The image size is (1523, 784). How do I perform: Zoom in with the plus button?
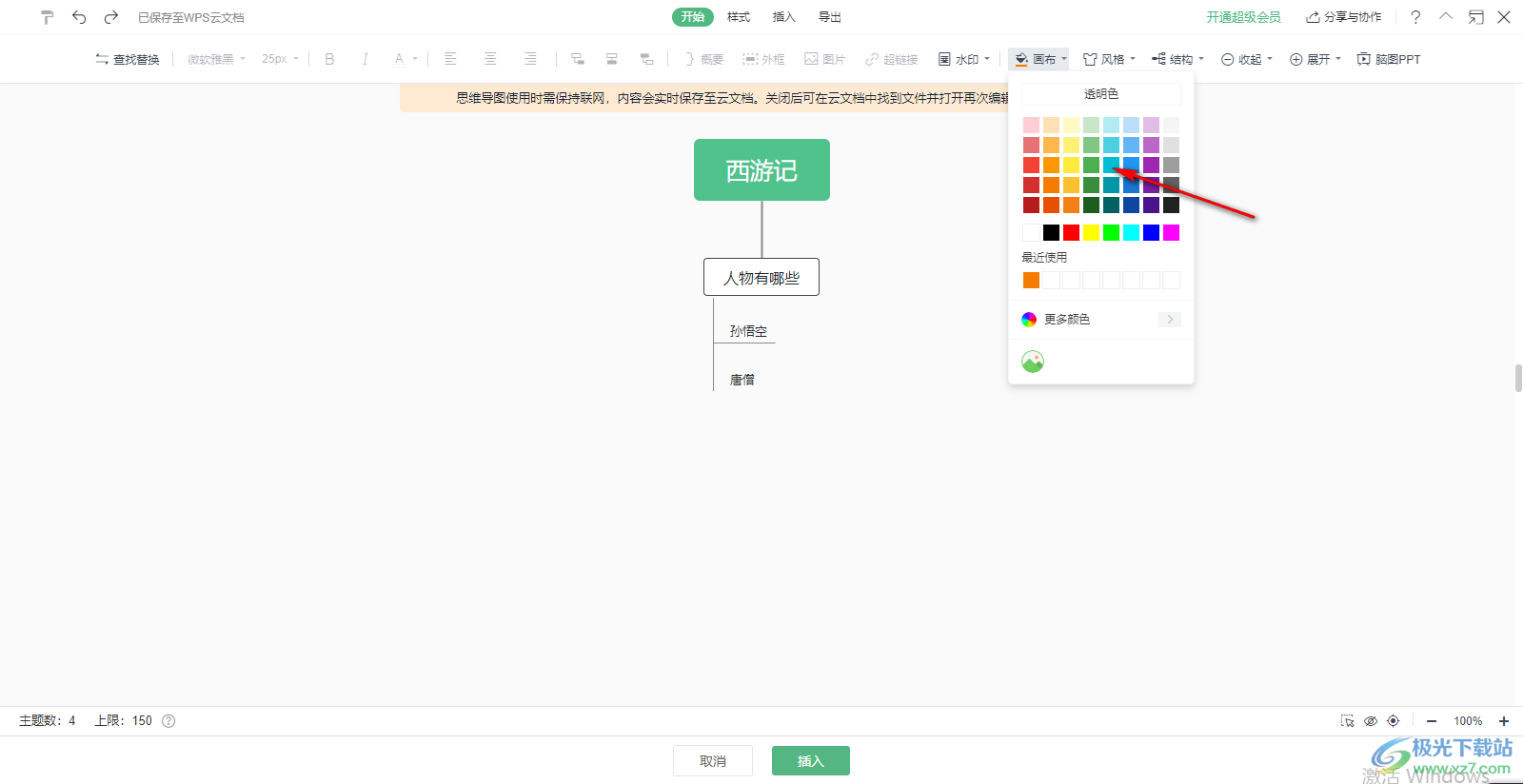click(x=1504, y=721)
